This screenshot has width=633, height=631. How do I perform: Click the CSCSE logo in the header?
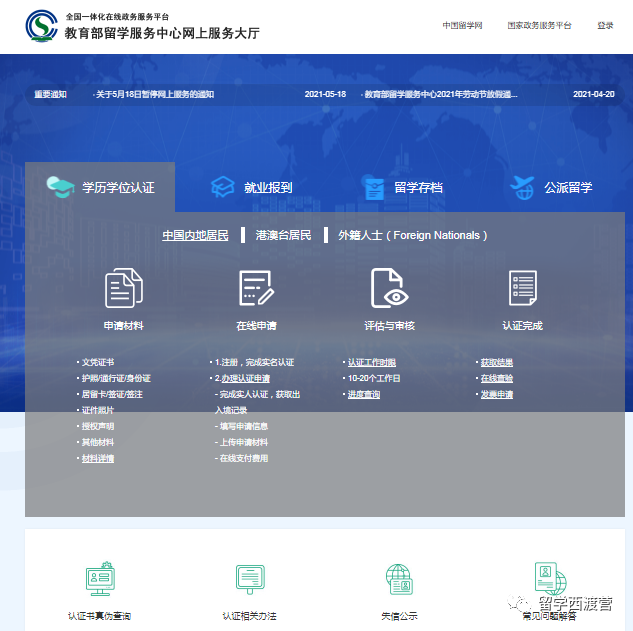click(42, 26)
